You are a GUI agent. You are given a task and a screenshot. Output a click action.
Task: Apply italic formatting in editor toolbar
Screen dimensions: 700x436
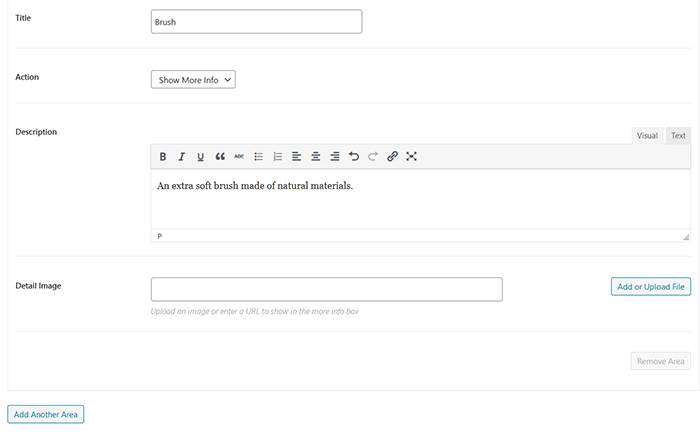pyautogui.click(x=182, y=157)
